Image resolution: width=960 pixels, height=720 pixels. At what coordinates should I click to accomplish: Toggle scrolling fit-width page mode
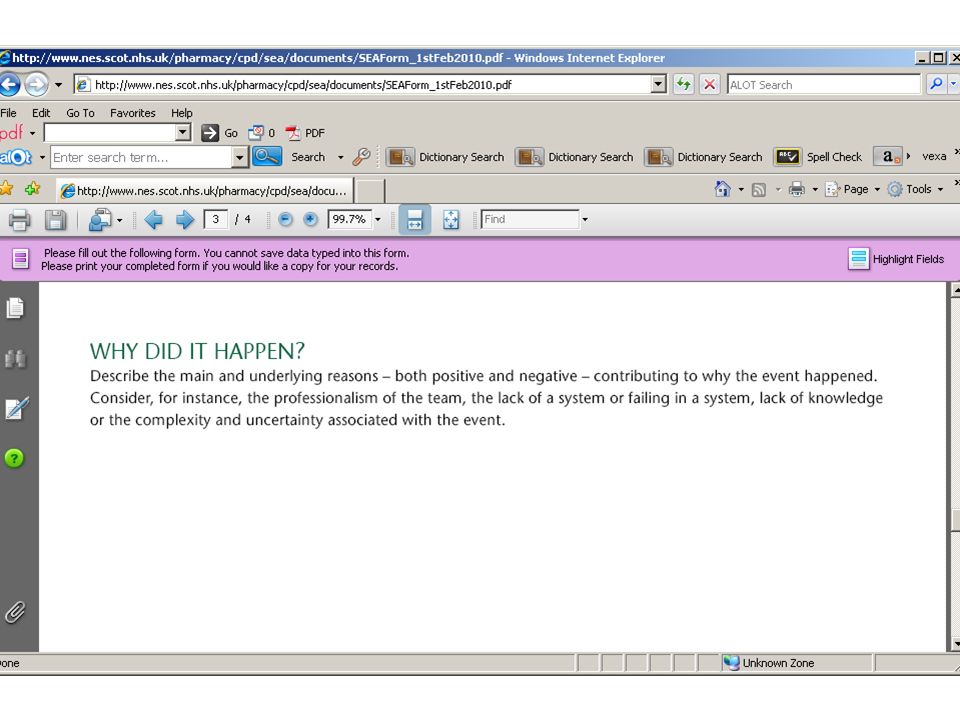(414, 219)
